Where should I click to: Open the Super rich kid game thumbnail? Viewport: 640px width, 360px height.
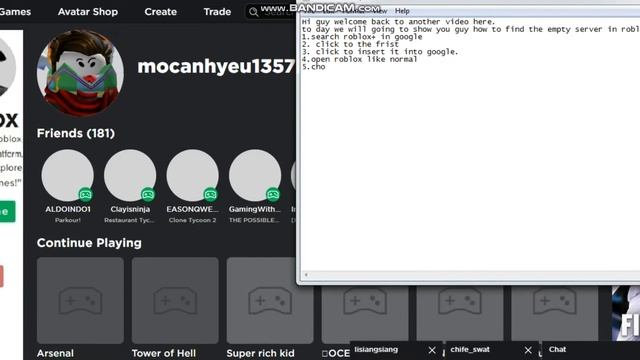270,300
